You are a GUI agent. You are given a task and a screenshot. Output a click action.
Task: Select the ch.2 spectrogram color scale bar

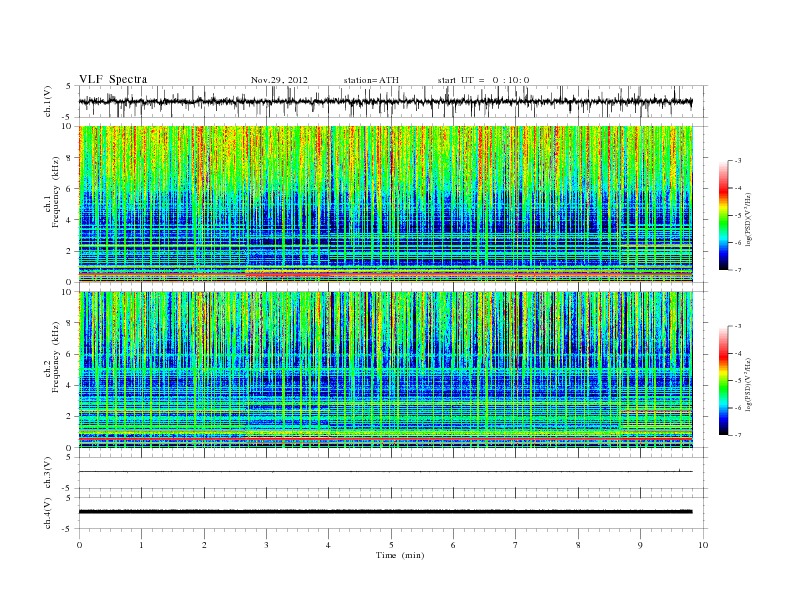[x=723, y=380]
